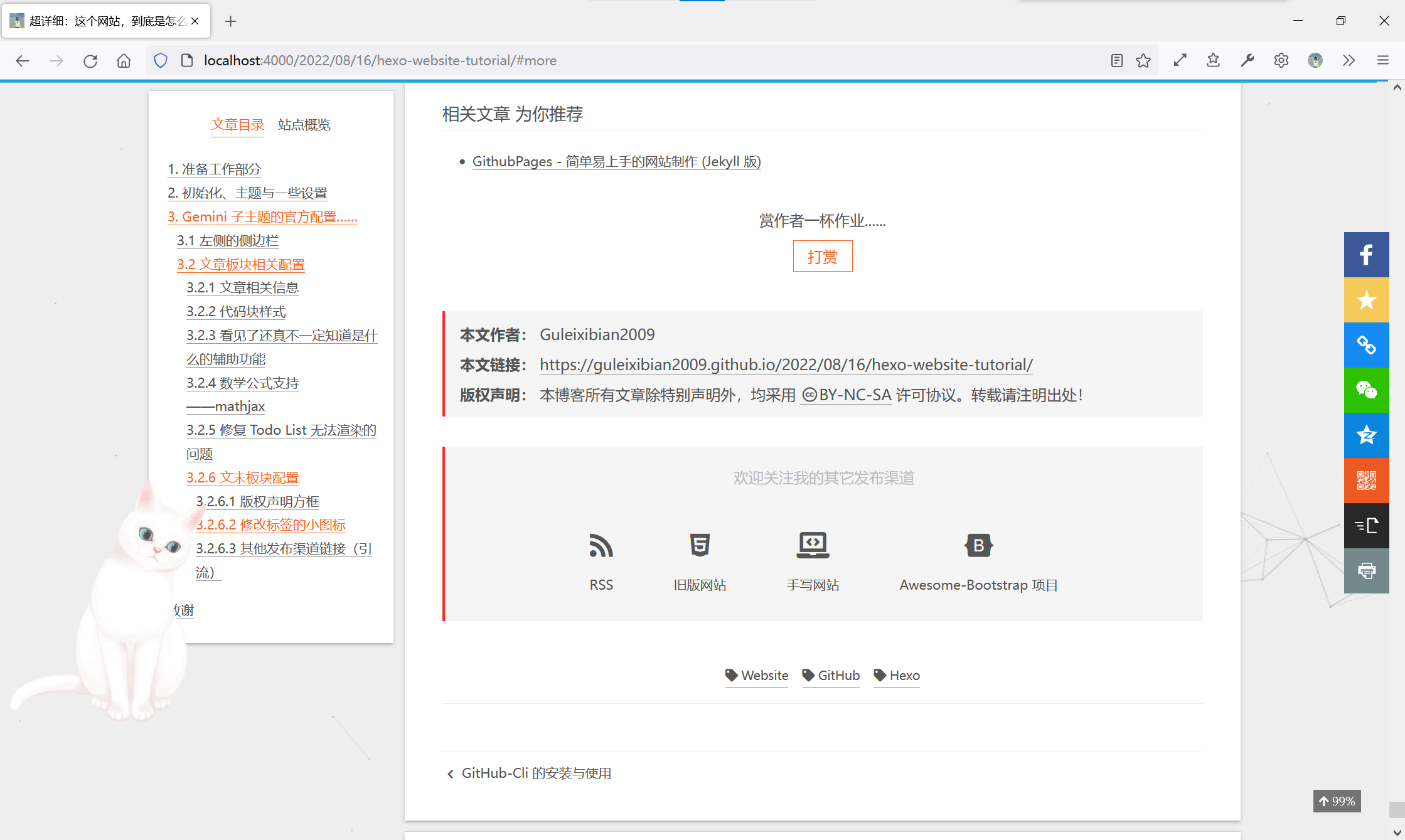Open the orange QR code share icon

pos(1366,481)
